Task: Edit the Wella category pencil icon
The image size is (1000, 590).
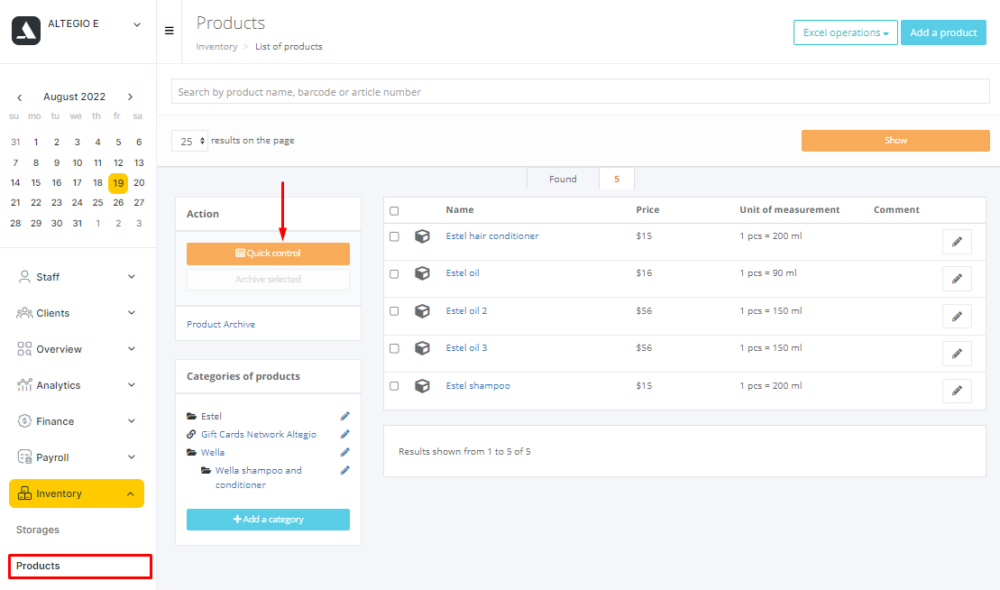Action: point(345,452)
